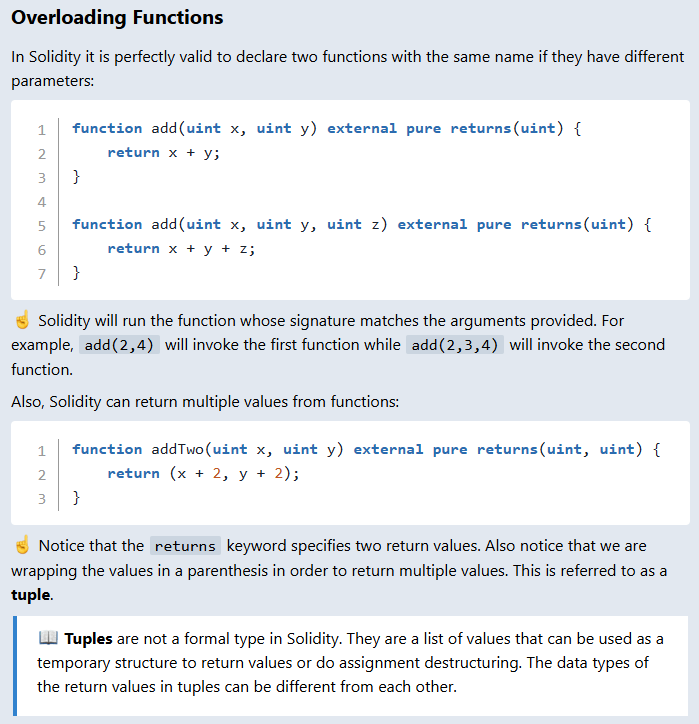Viewport: 699px width, 724px height.
Task: Click the bold word "tuple" ending the paragraph
Action: (x=32, y=594)
